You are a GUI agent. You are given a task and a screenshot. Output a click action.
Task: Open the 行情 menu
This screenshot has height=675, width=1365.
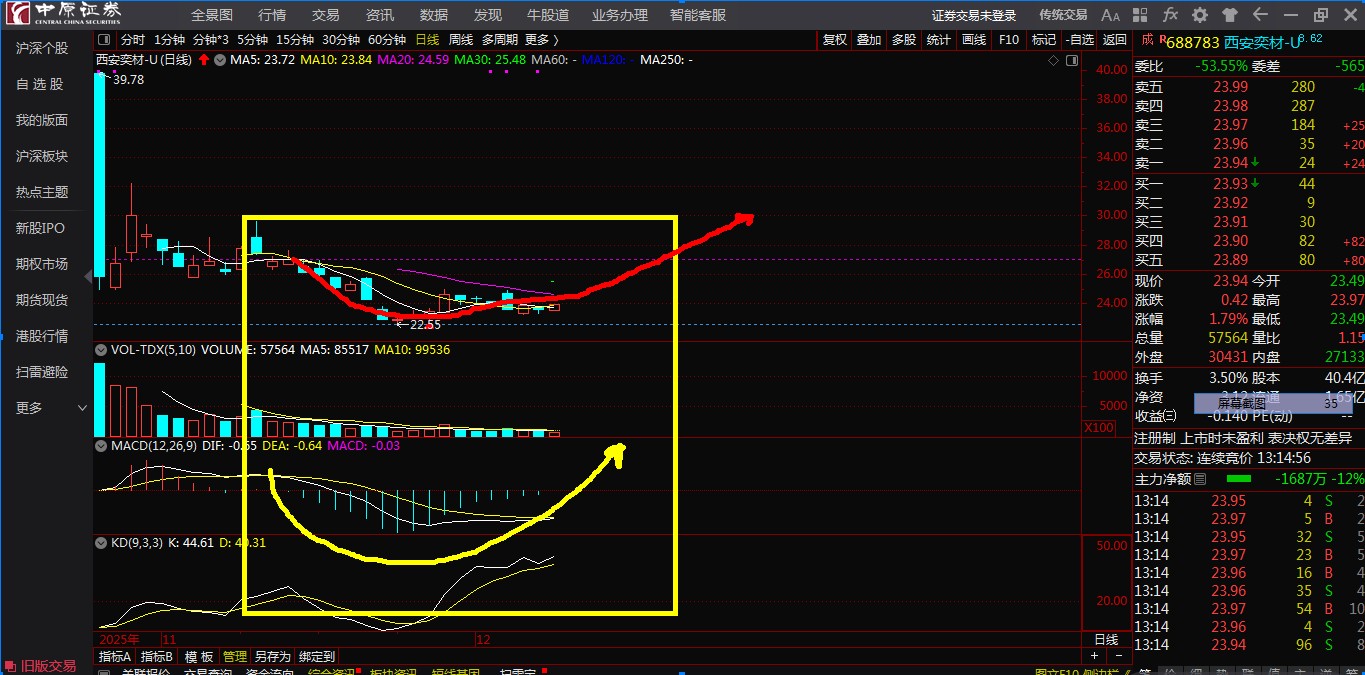click(272, 15)
